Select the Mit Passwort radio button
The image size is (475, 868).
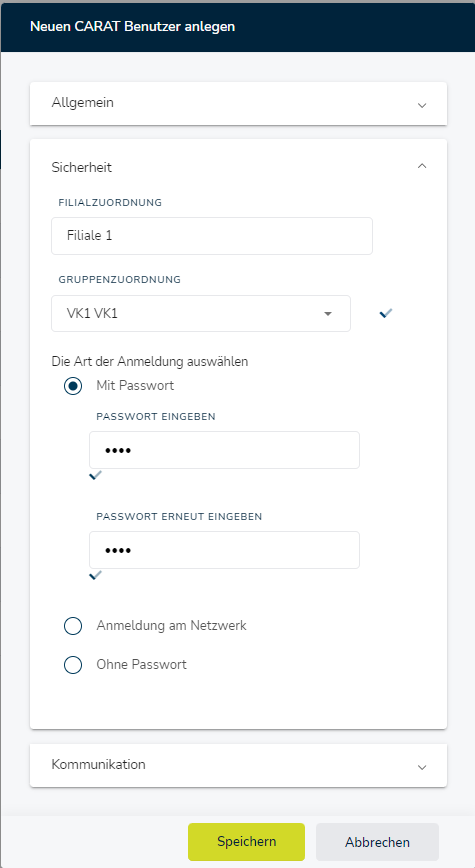coord(73,386)
